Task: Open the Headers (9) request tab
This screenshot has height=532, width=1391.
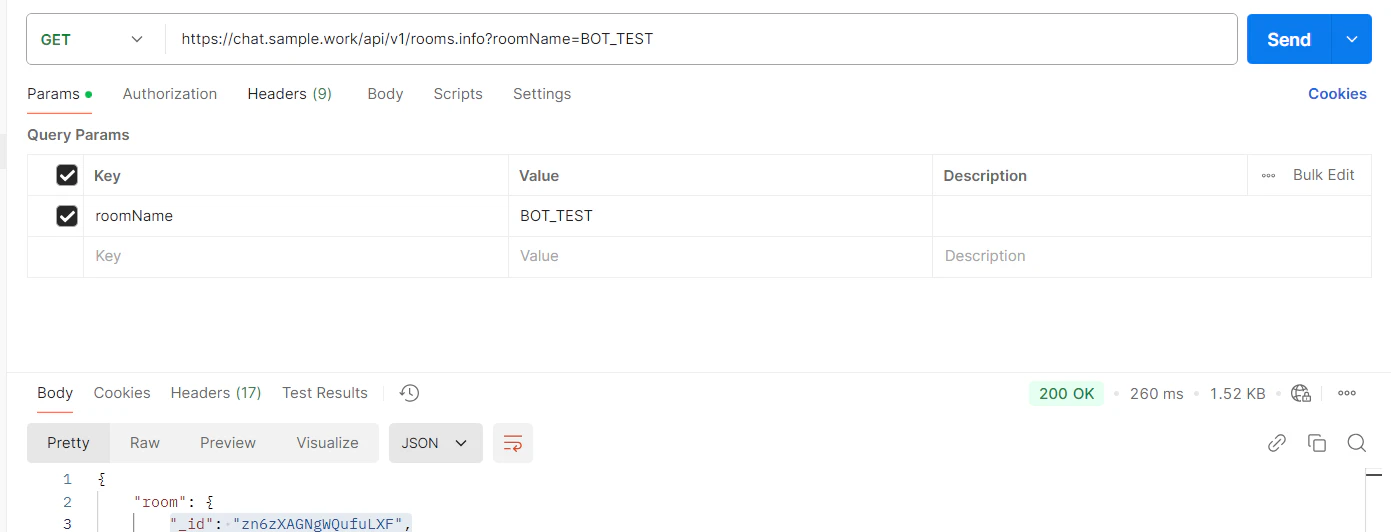Action: click(290, 94)
